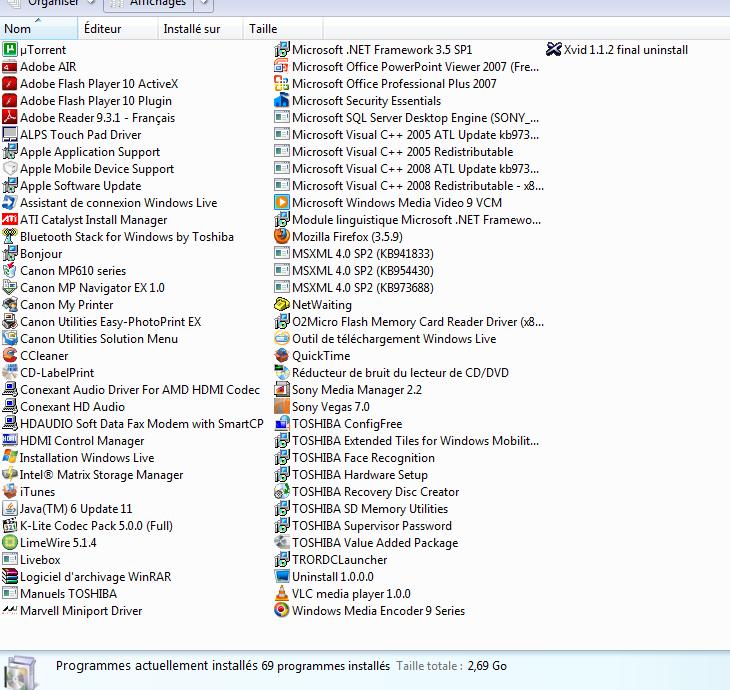This screenshot has height=690, width=730.
Task: Open the Affichages views button
Action: pyautogui.click(x=150, y=4)
